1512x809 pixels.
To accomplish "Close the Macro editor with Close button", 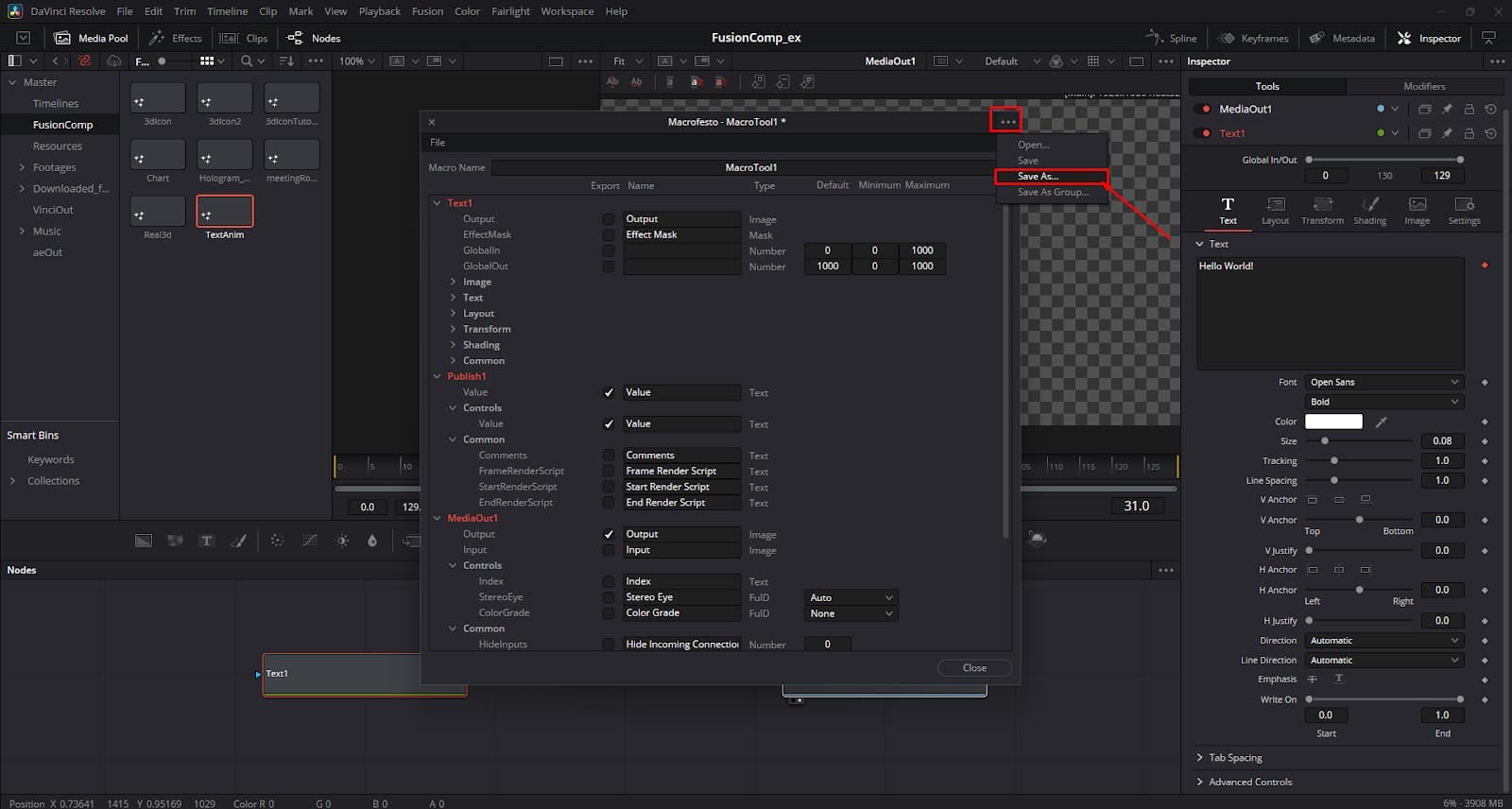I will pyautogui.click(x=974, y=667).
